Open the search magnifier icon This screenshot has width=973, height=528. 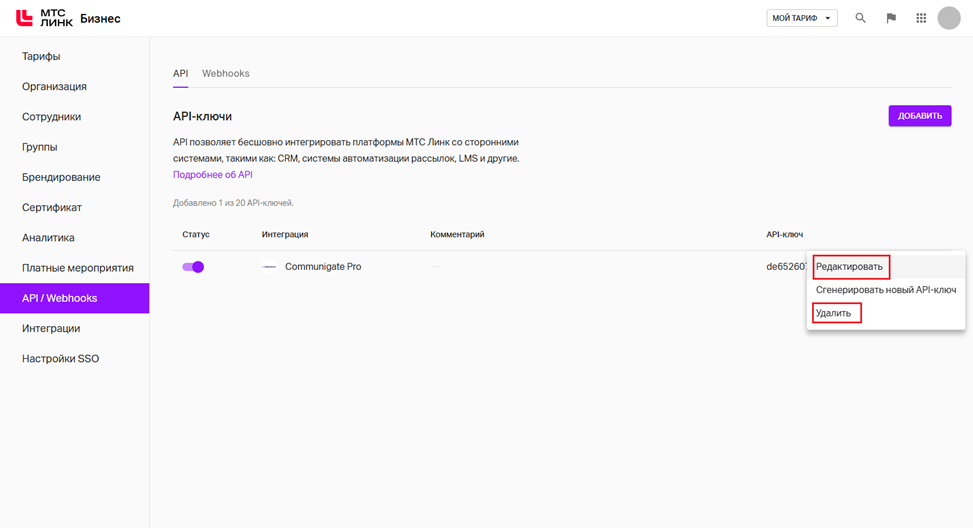pos(860,18)
